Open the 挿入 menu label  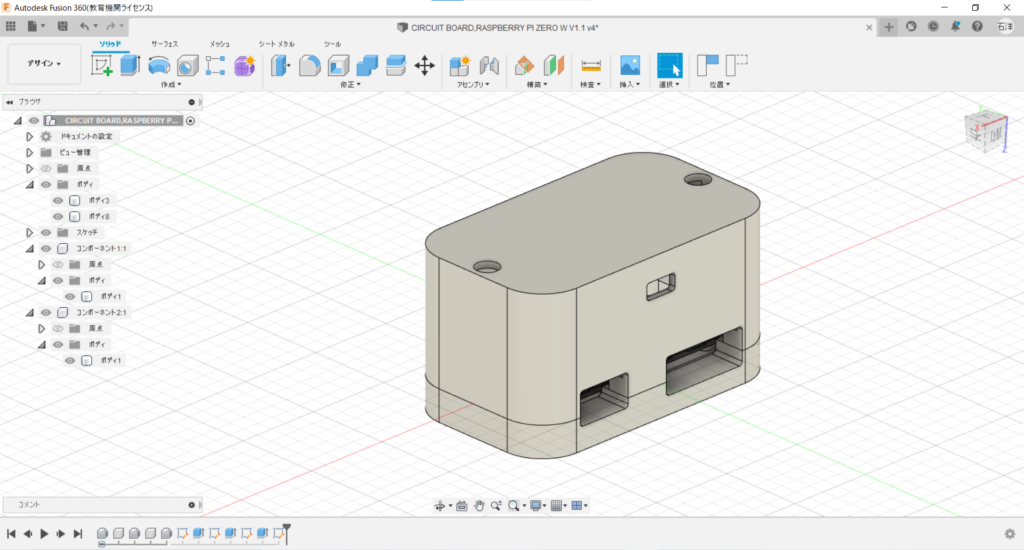click(630, 85)
